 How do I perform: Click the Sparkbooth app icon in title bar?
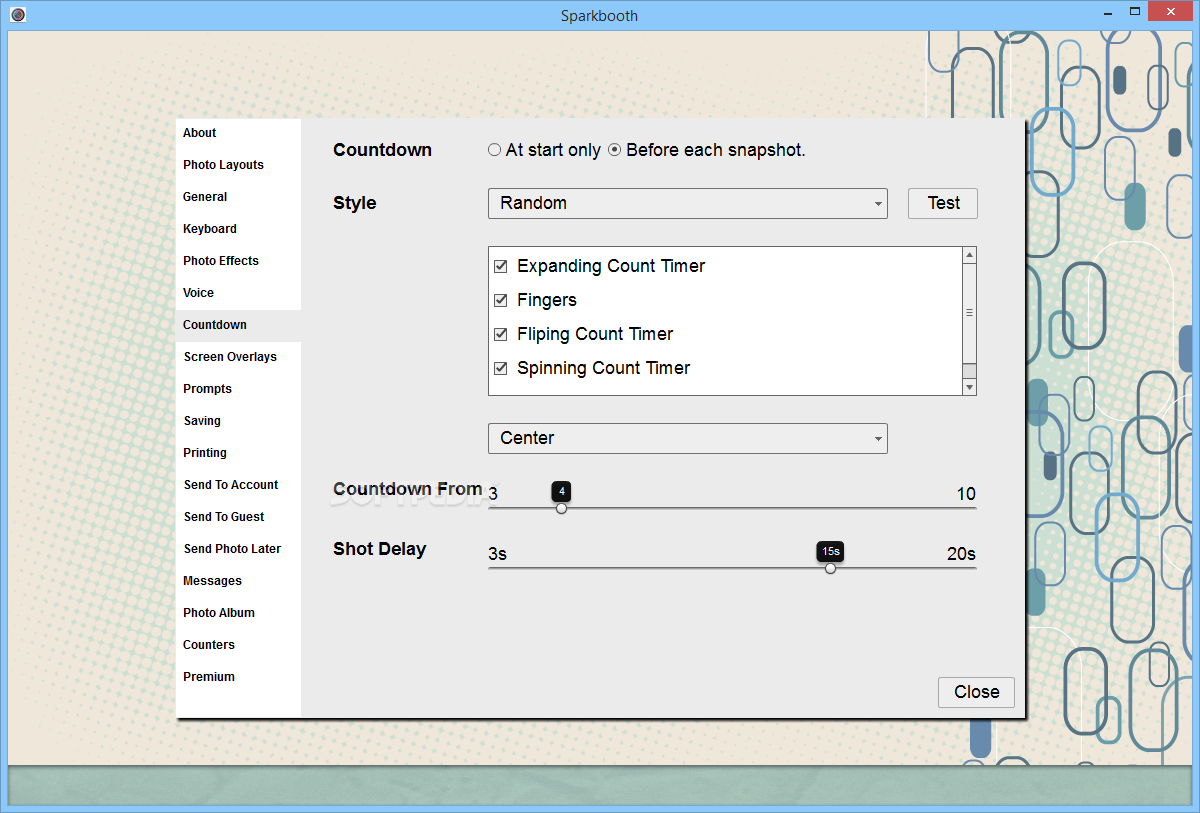click(17, 15)
